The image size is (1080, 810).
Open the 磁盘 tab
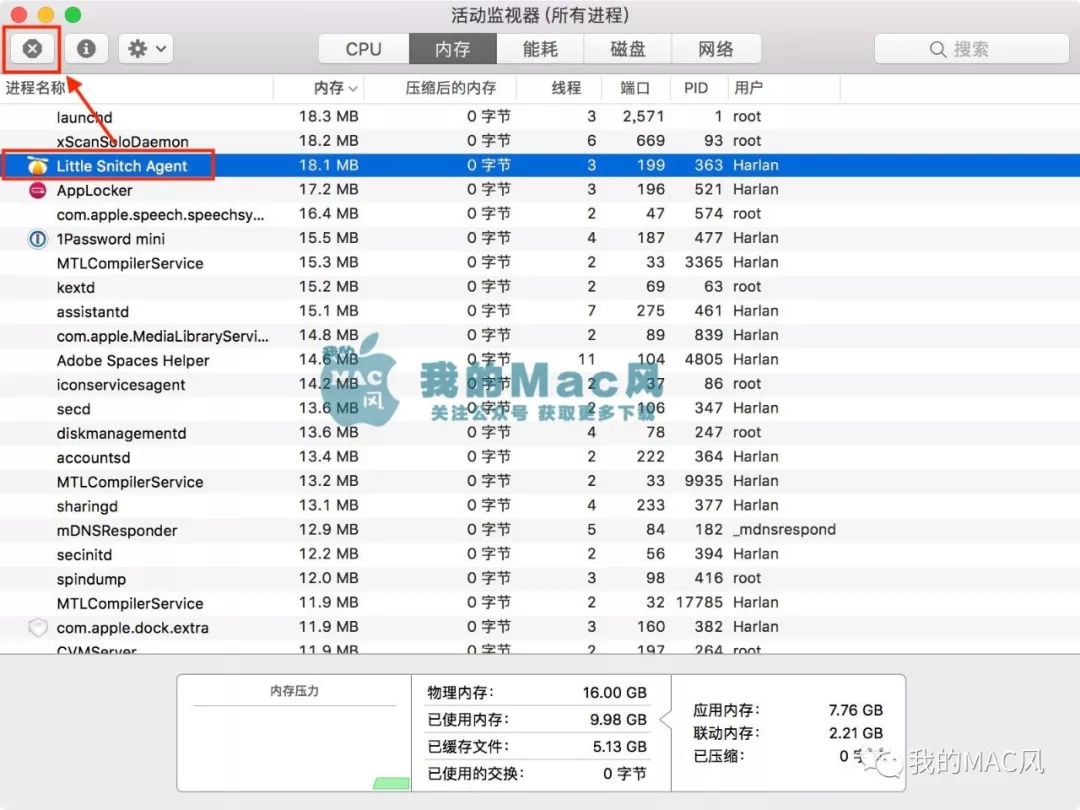[628, 49]
